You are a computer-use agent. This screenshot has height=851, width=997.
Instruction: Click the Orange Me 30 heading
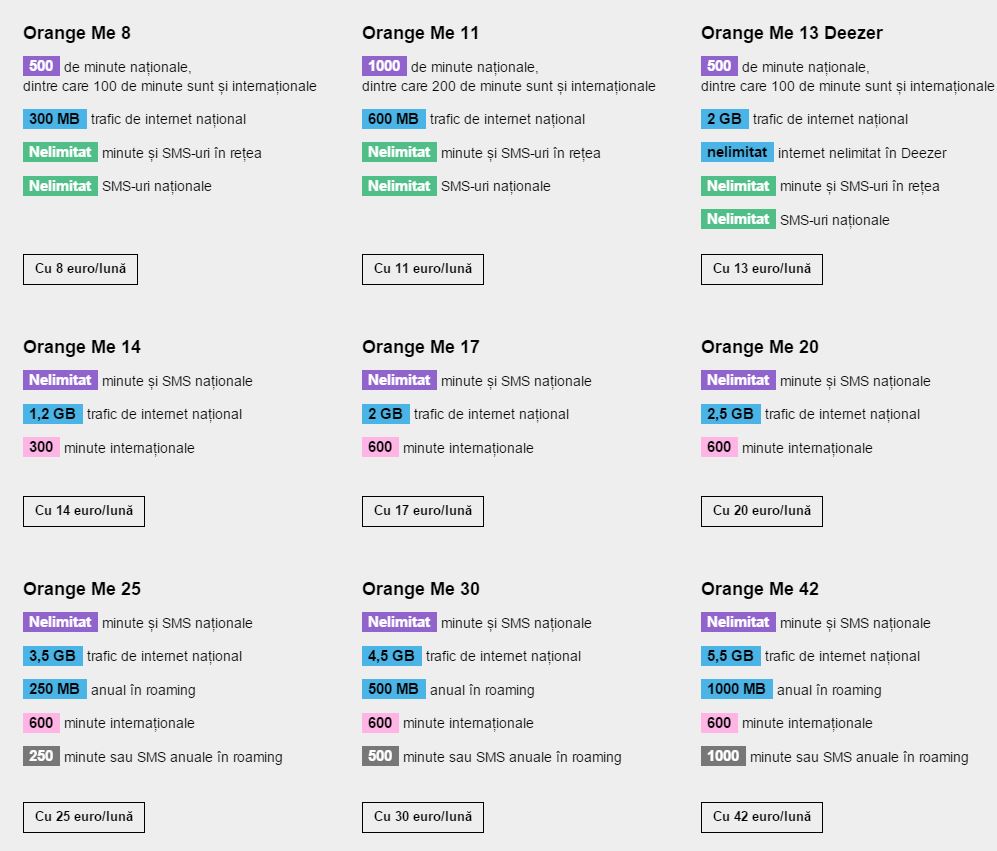pyautogui.click(x=420, y=589)
